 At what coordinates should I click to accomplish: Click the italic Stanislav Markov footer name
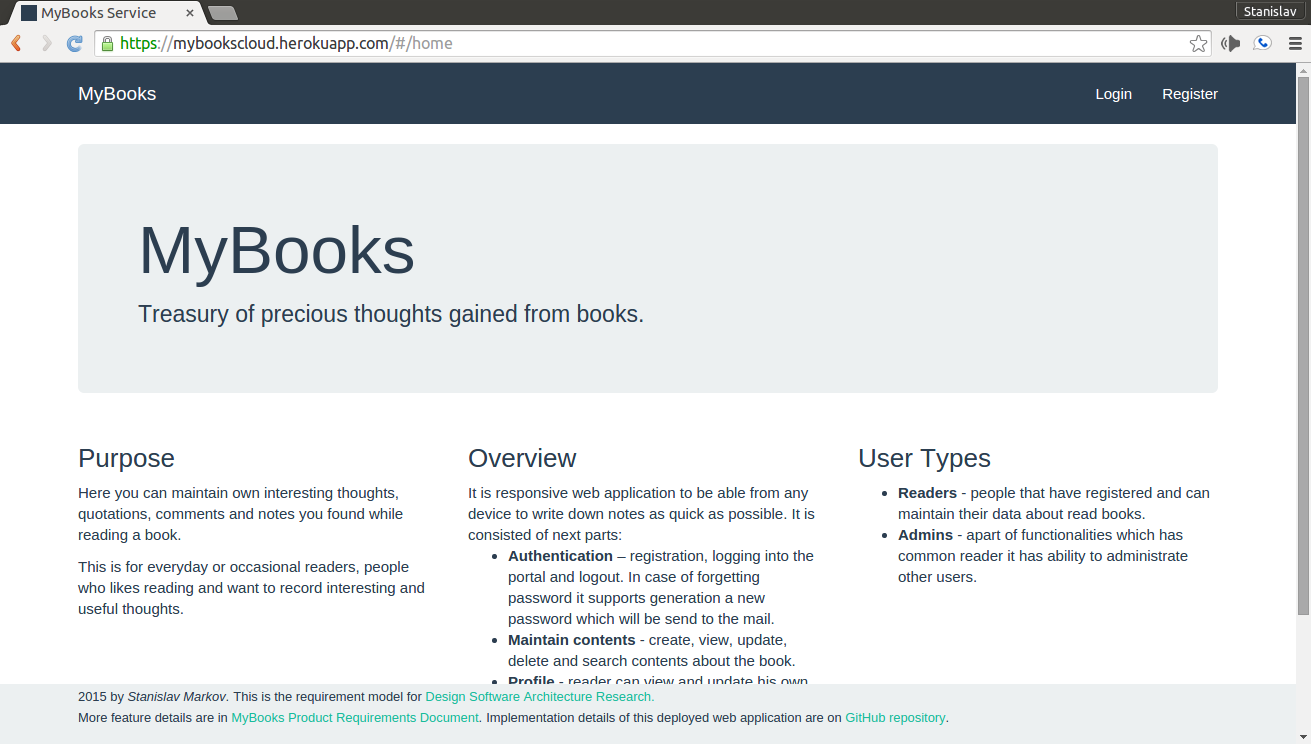[x=177, y=697]
